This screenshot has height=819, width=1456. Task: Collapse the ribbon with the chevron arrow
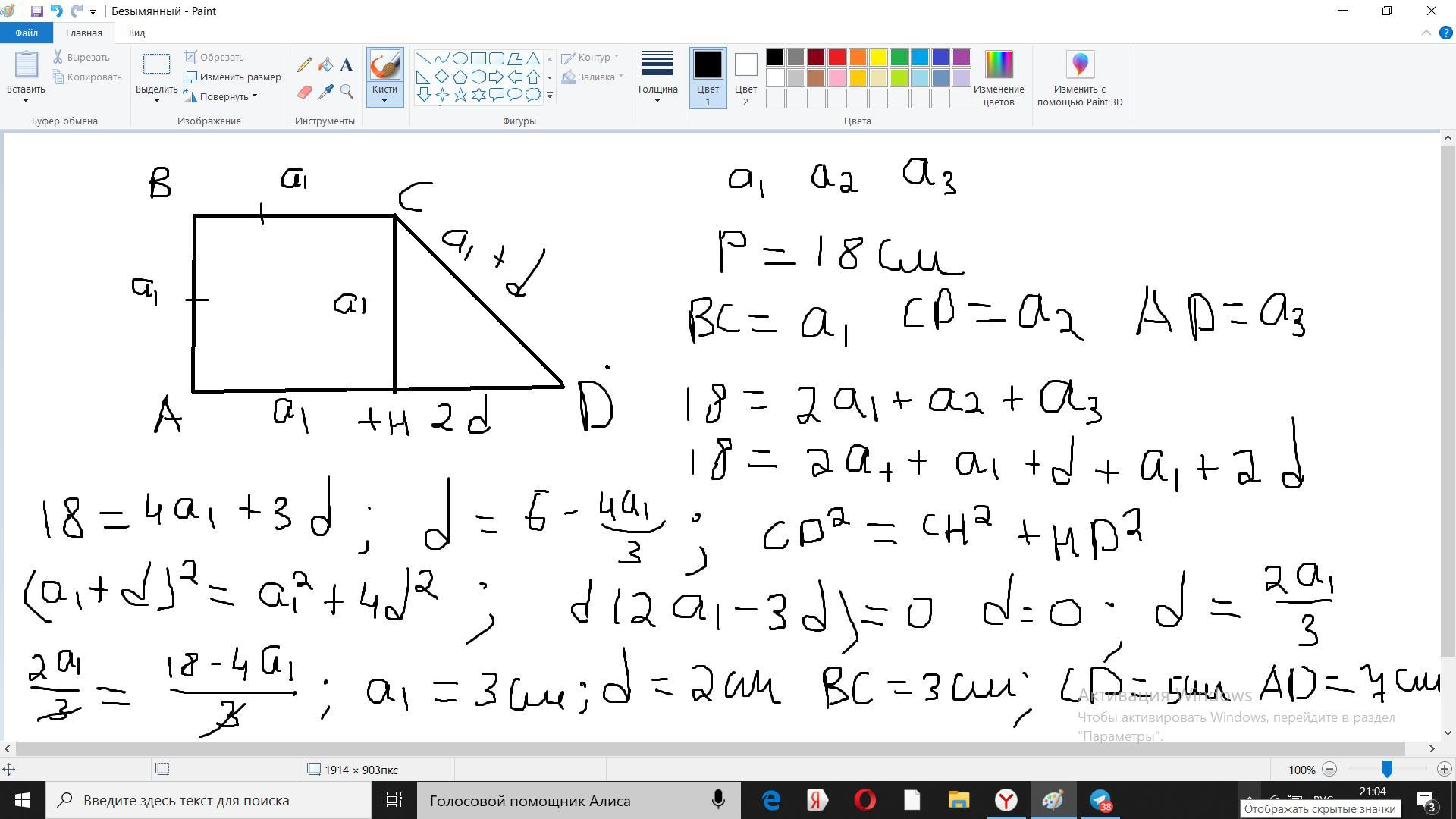[x=1426, y=33]
